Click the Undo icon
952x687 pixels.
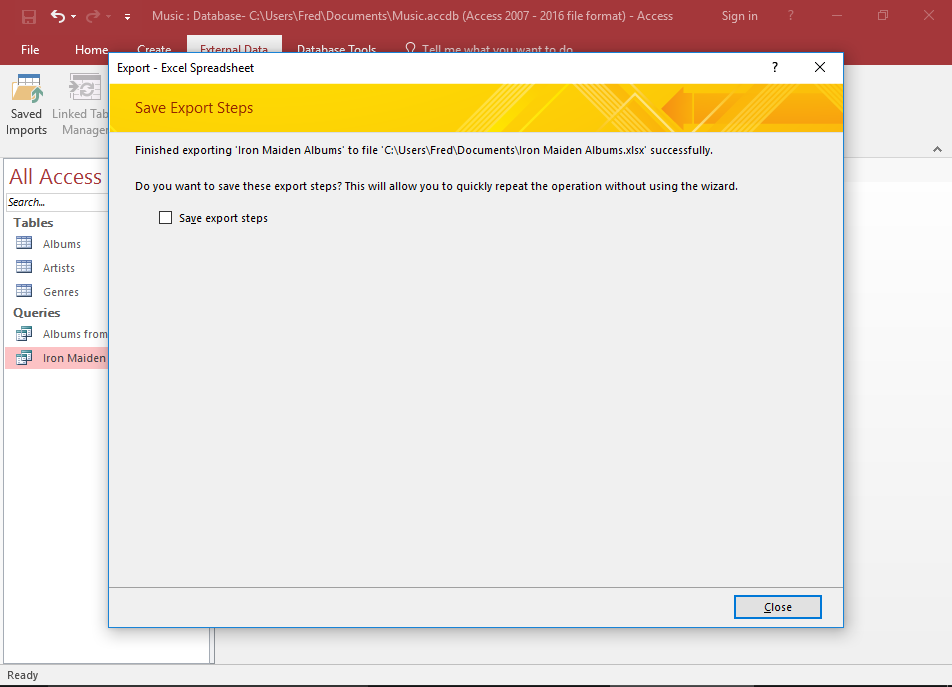coord(57,16)
